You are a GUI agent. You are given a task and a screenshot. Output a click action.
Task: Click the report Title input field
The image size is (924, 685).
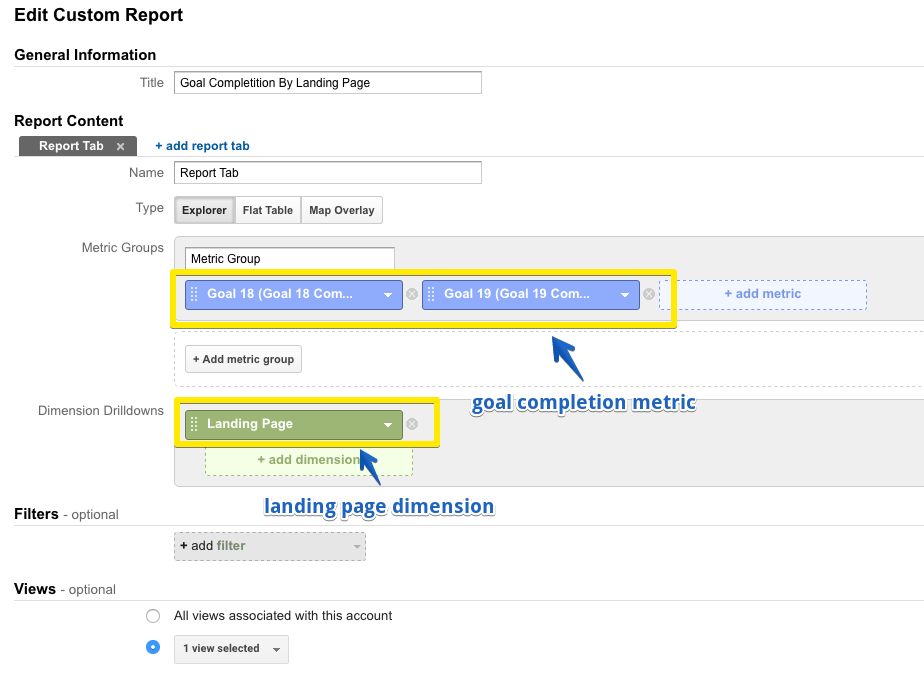327,82
